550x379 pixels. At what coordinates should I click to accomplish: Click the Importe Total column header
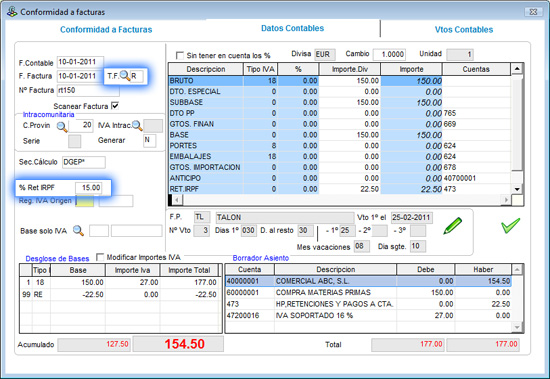[x=189, y=270]
